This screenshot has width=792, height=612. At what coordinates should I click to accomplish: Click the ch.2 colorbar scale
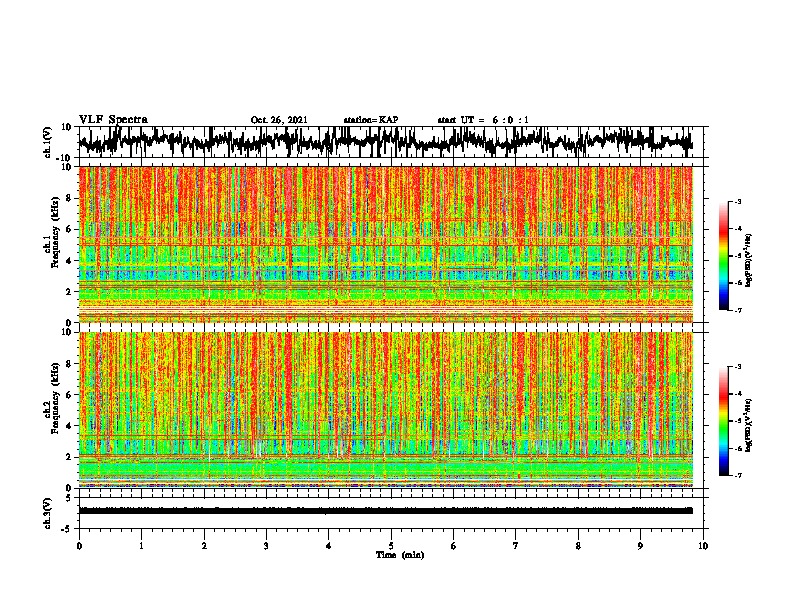pyautogui.click(x=723, y=421)
